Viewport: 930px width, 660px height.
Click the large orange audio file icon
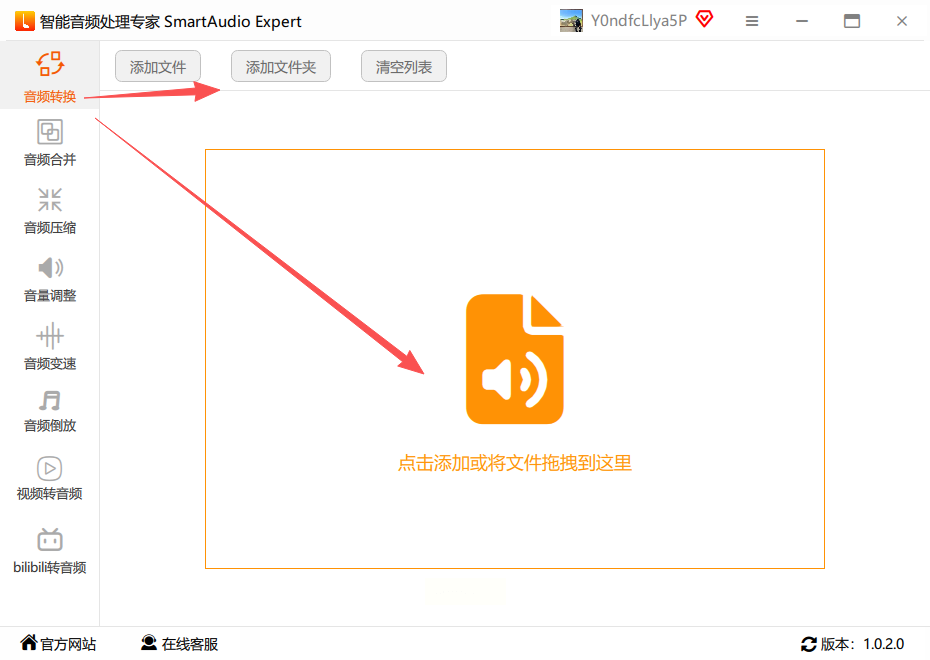click(515, 359)
